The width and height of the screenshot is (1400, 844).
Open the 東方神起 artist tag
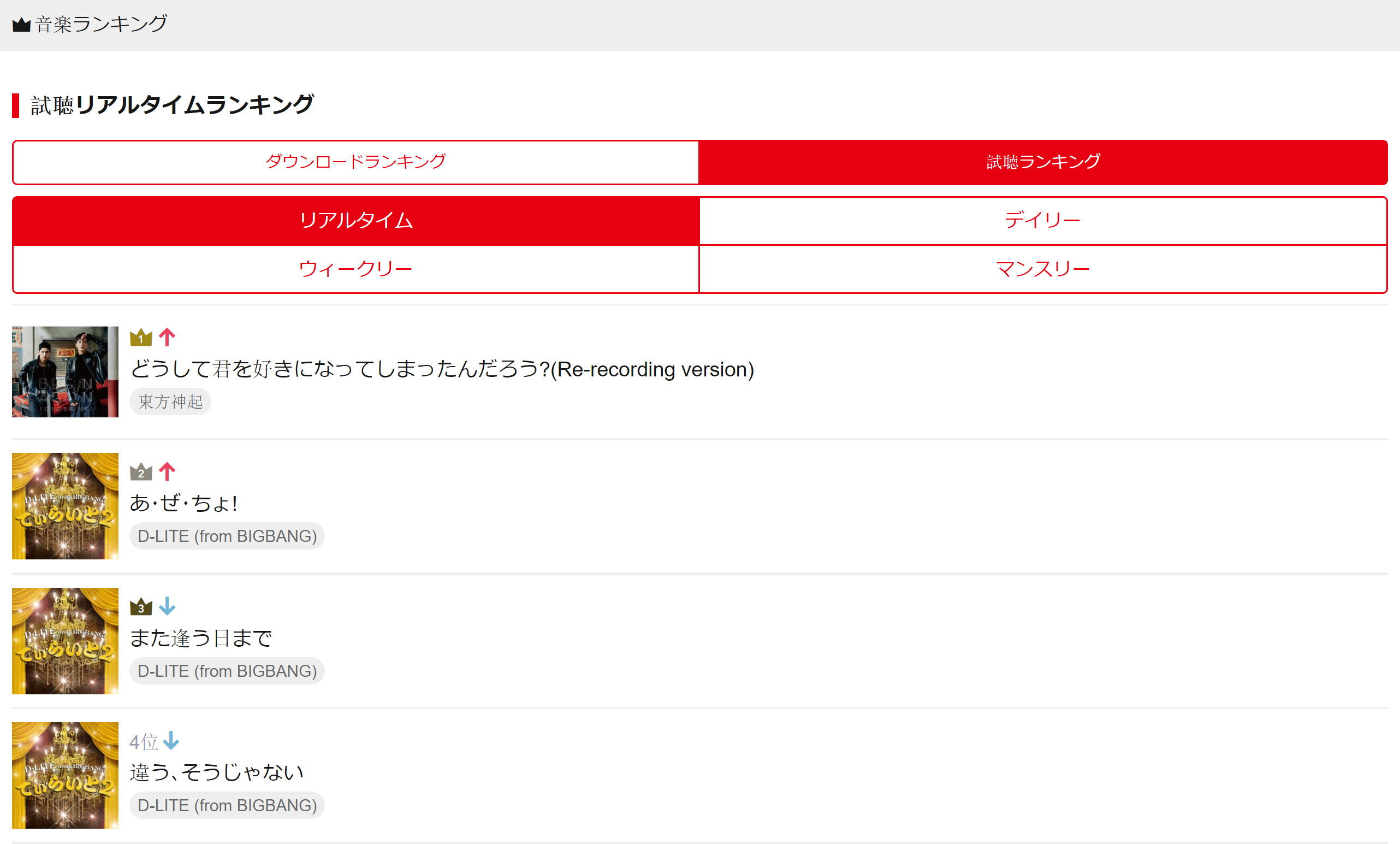(x=170, y=402)
